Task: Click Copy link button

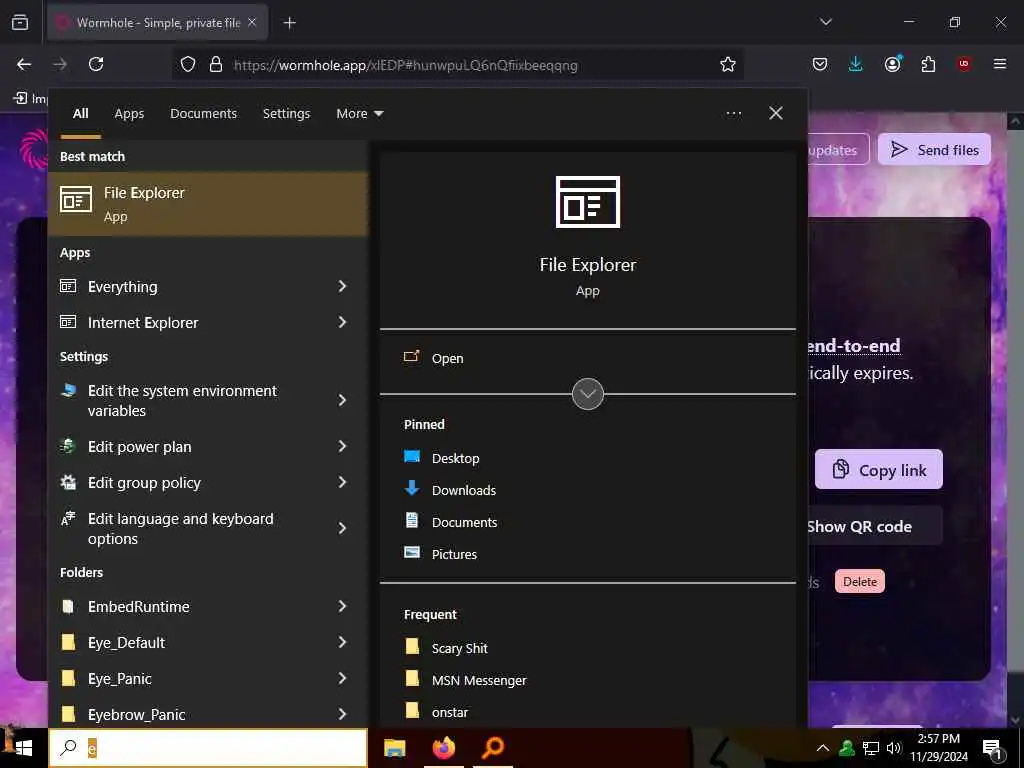Action: tap(878, 470)
